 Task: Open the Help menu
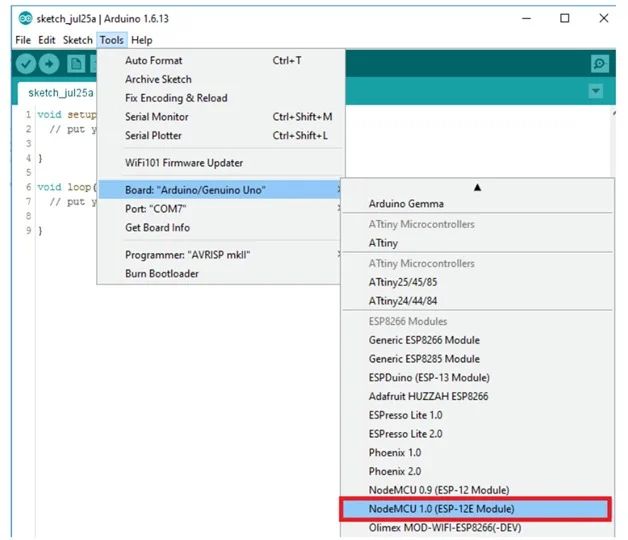142,40
